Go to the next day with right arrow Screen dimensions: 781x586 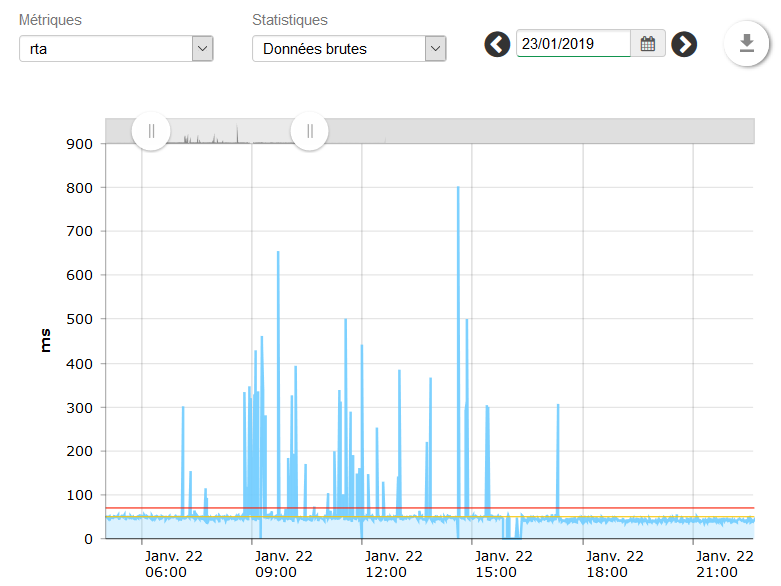pos(684,44)
